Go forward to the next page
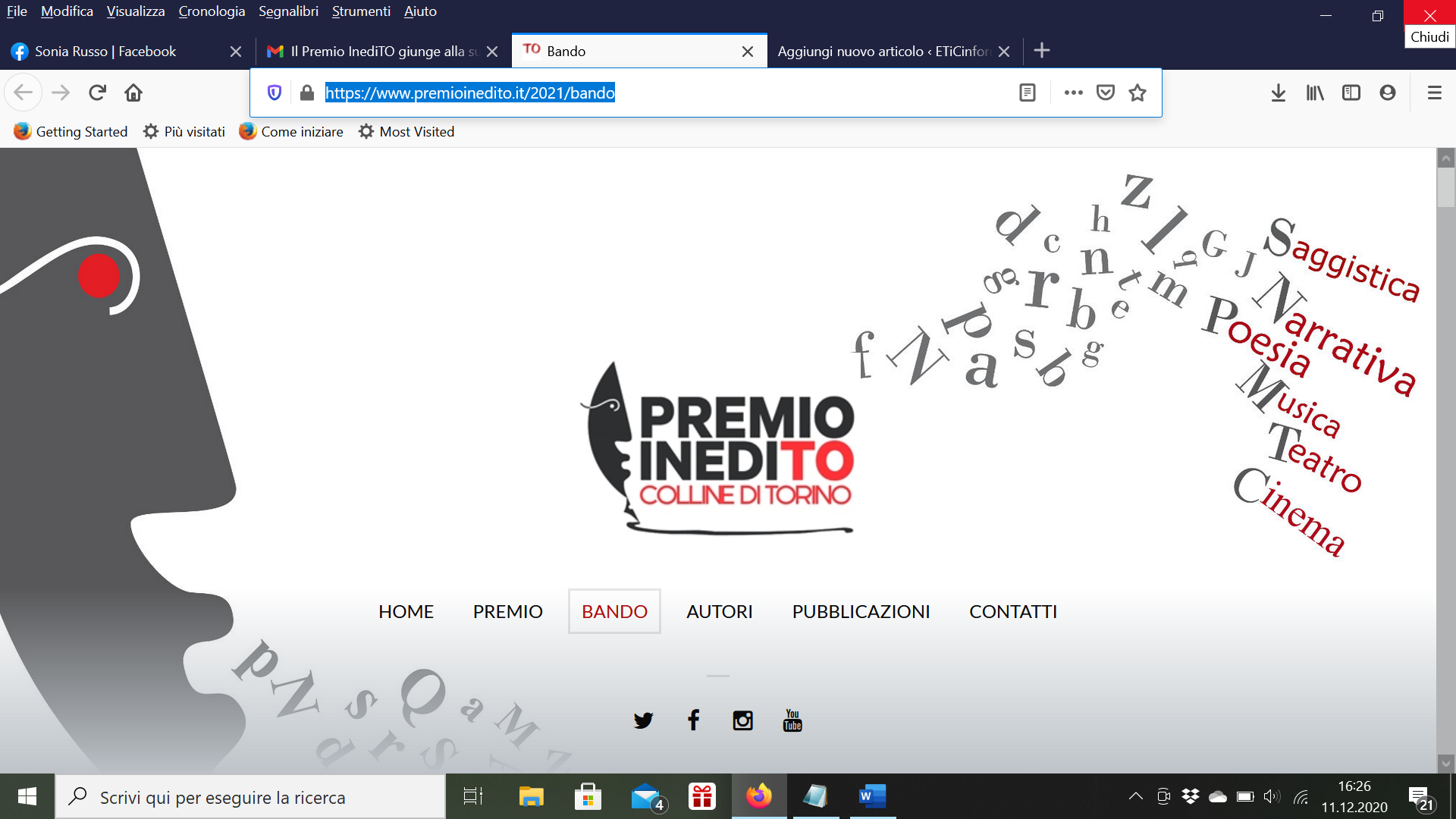 pyautogui.click(x=61, y=93)
